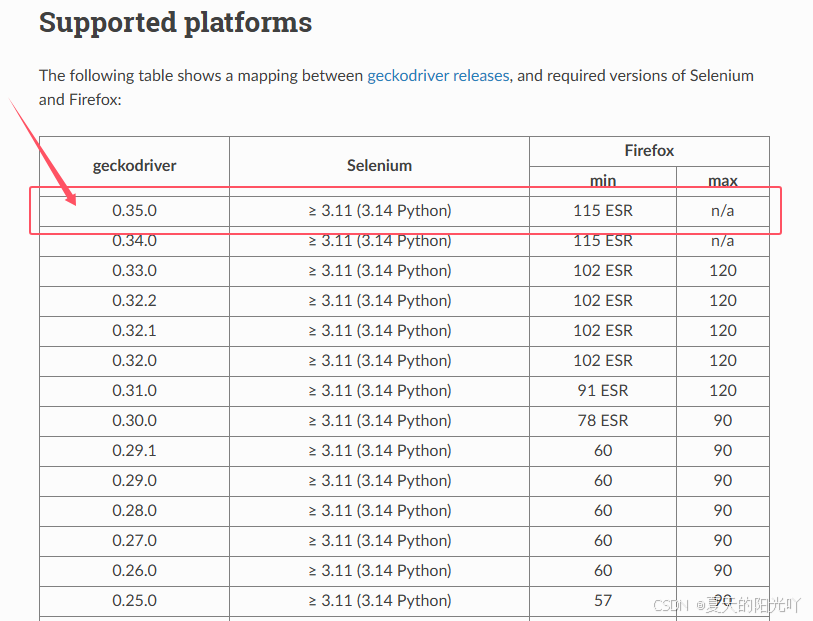Screen dimensions: 813x621
Task: Click the Selenium requirement in 0.33.0 row
Action: point(380,271)
